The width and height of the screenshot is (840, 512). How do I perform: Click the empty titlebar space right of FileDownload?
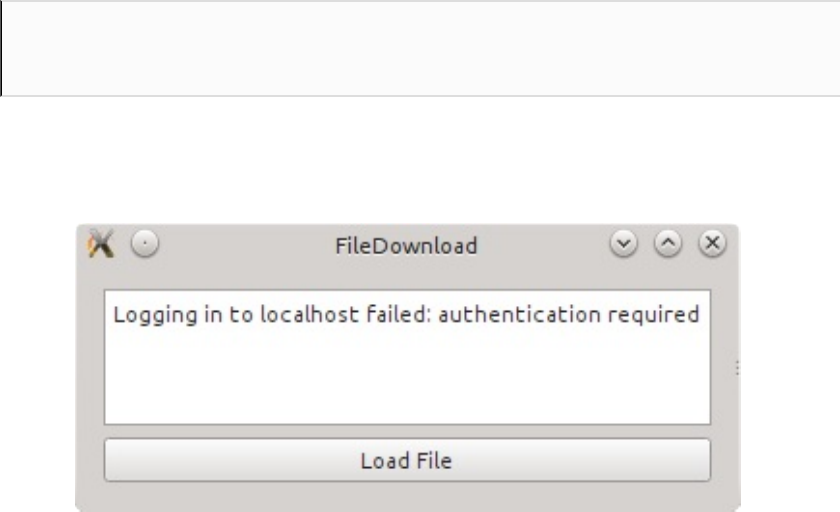[x=540, y=245]
